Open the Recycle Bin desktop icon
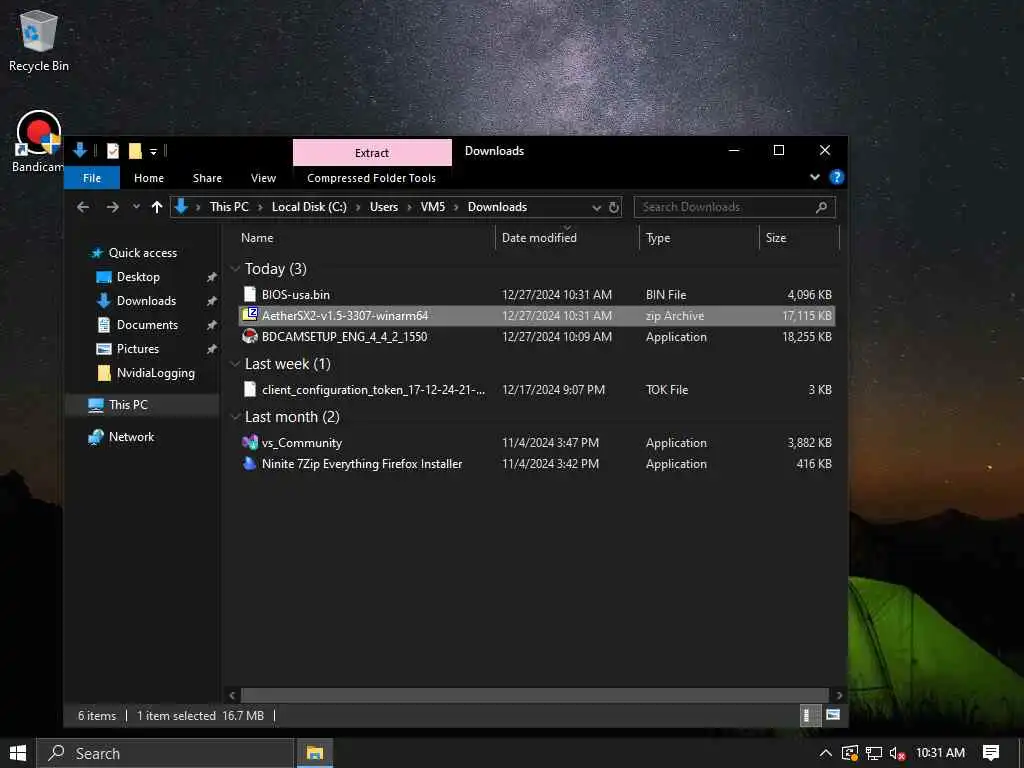1024x768 pixels. pos(39,40)
